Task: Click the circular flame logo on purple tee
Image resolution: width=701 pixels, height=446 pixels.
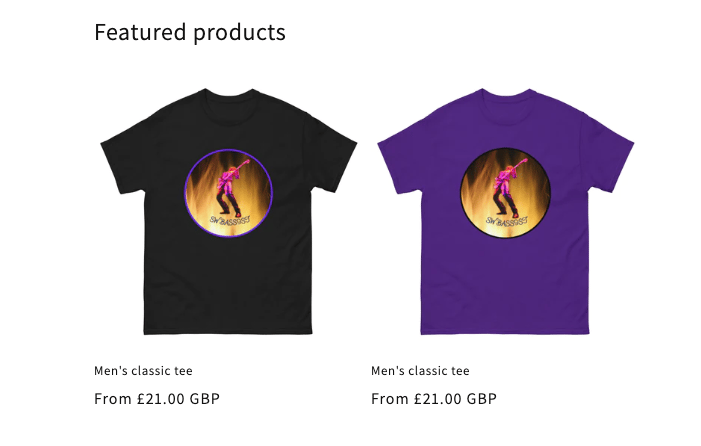Action: point(506,193)
